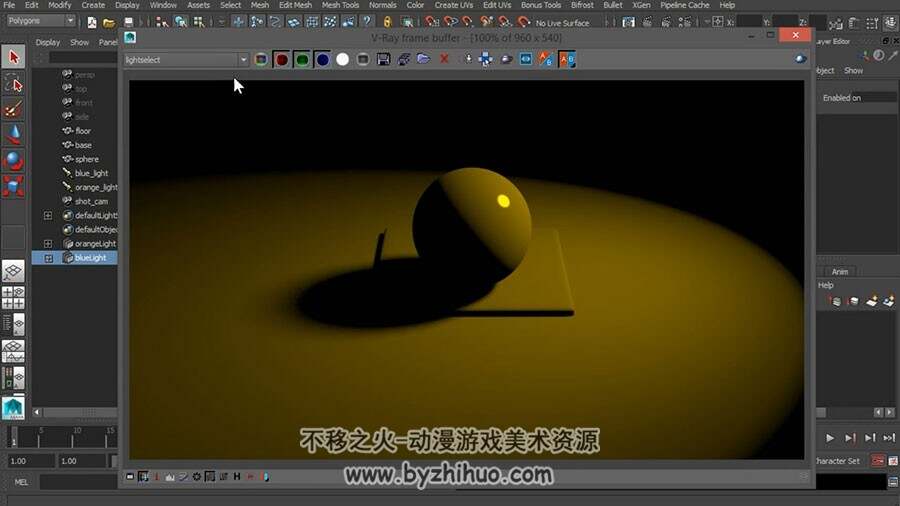Switch to single perspective view layout
Image resolution: width=900 pixels, height=506 pixels.
coord(13,271)
